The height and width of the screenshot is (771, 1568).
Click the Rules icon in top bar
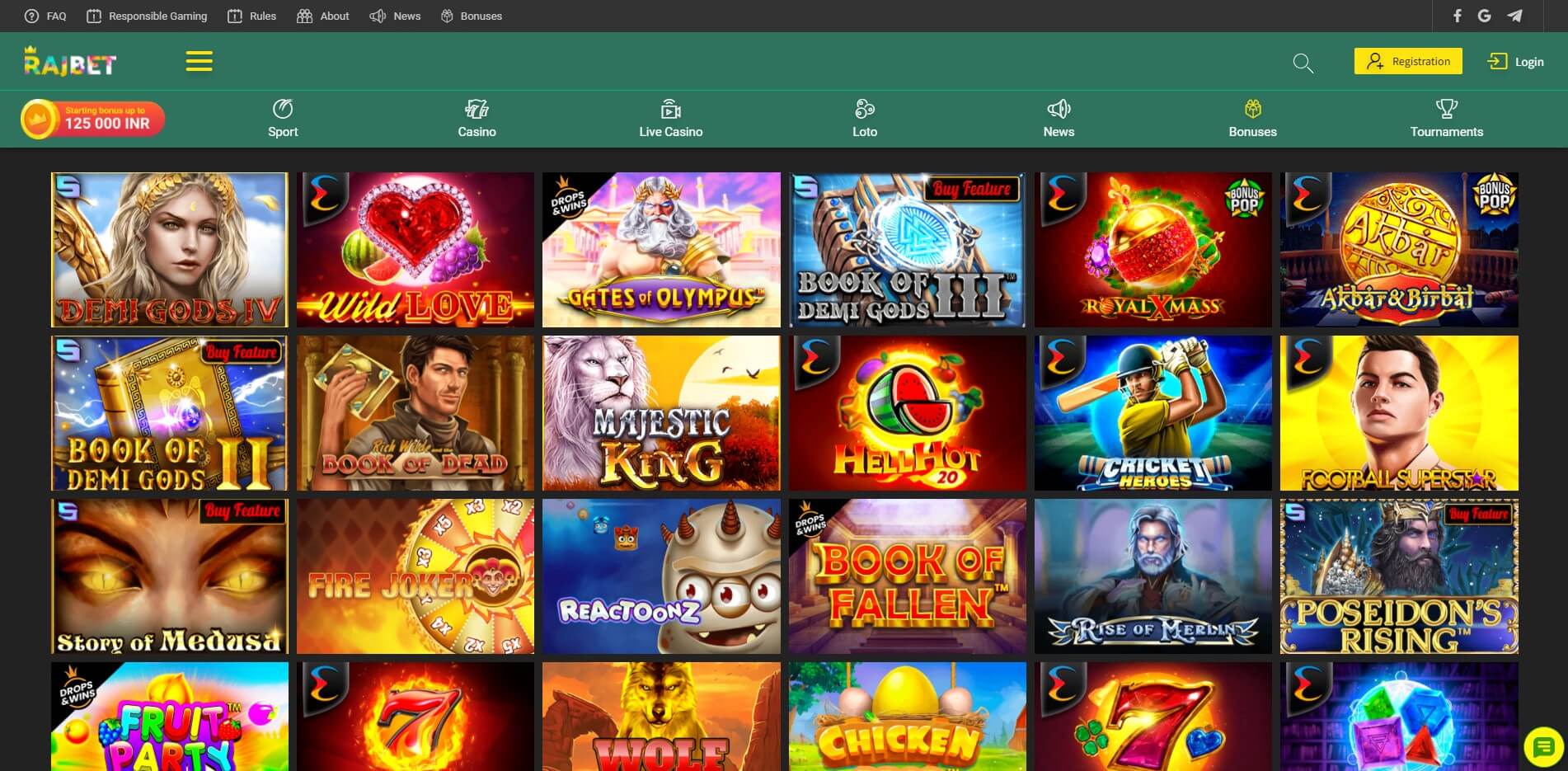(x=235, y=16)
